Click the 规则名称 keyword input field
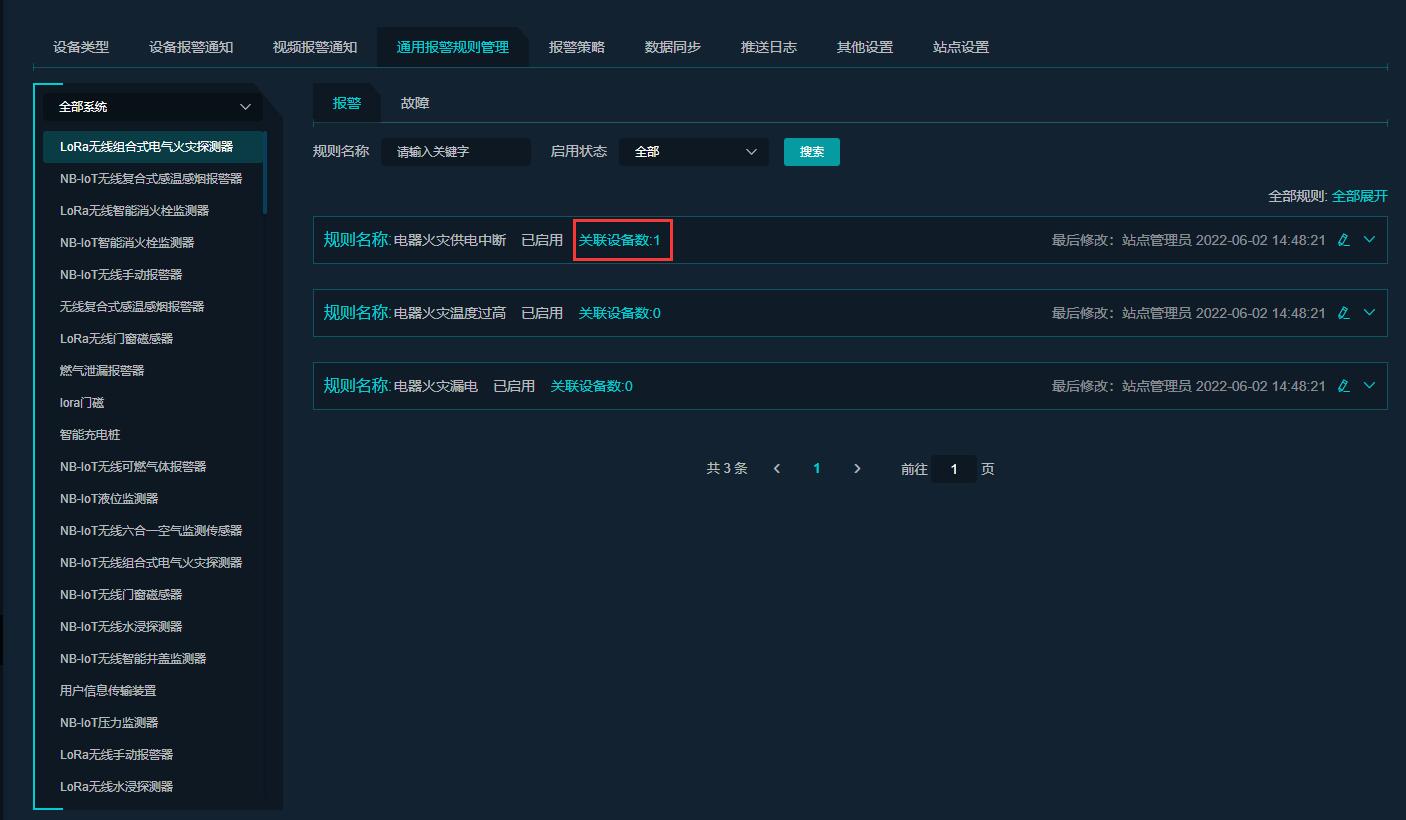 click(x=456, y=152)
